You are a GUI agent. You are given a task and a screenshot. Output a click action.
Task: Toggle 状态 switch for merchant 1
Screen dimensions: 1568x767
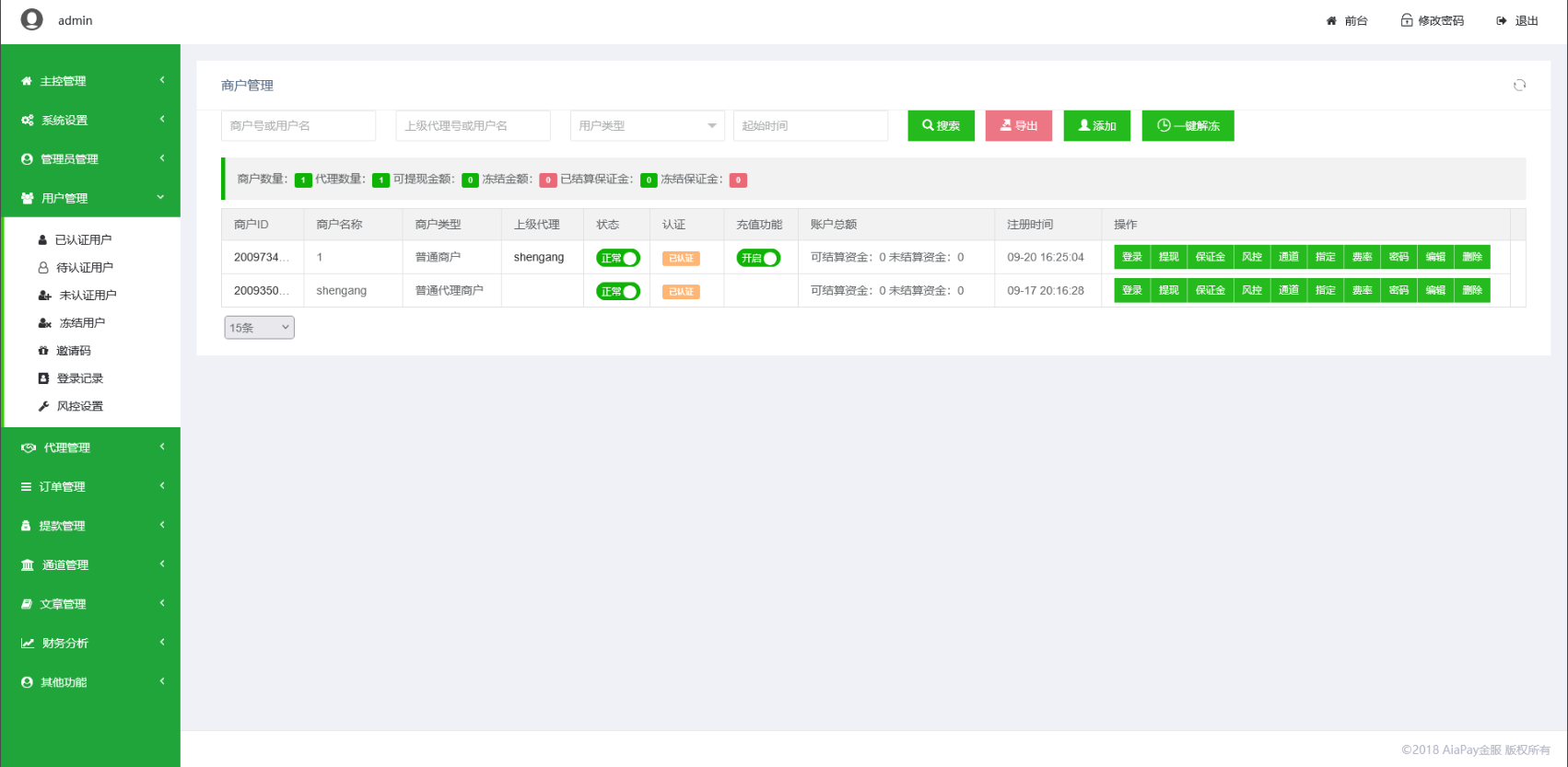point(617,258)
